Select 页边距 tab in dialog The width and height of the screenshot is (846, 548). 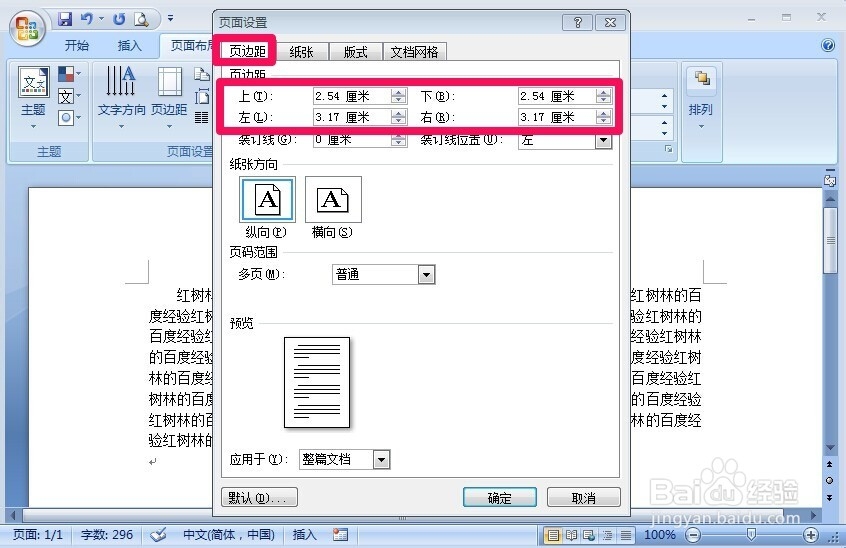247,51
